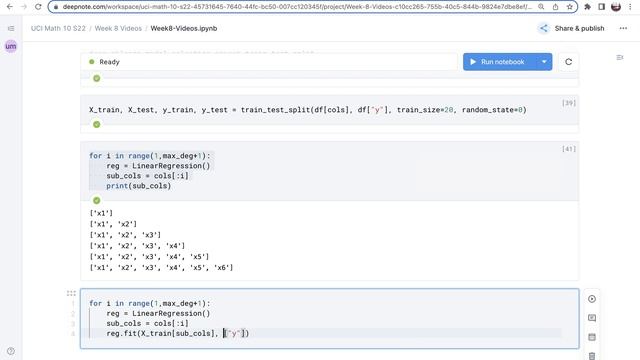The image size is (640, 360).
Task: Click the green success check below train_test_split cell
Action: click(97, 124)
